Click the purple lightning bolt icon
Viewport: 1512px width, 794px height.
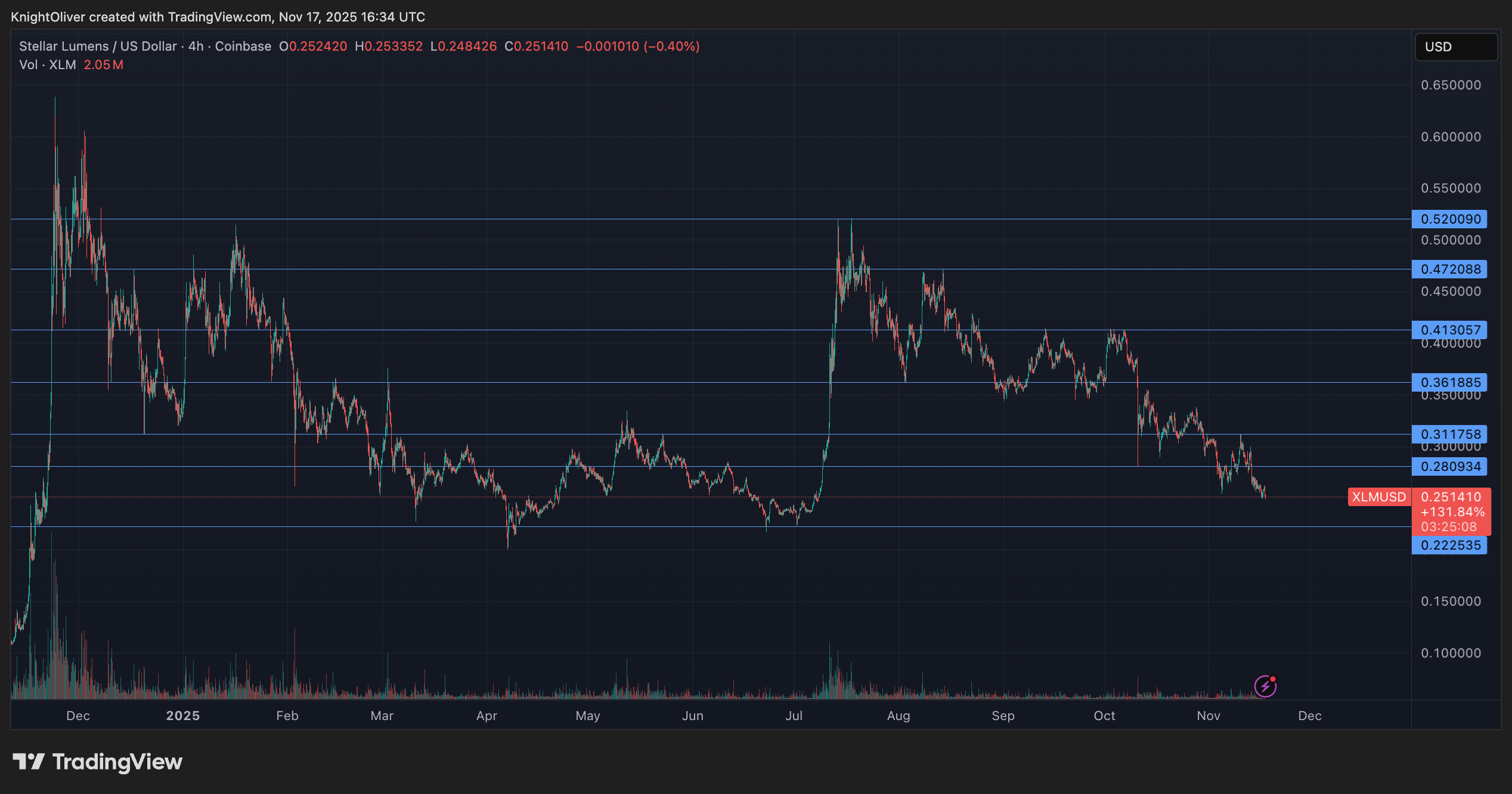[x=1265, y=686]
